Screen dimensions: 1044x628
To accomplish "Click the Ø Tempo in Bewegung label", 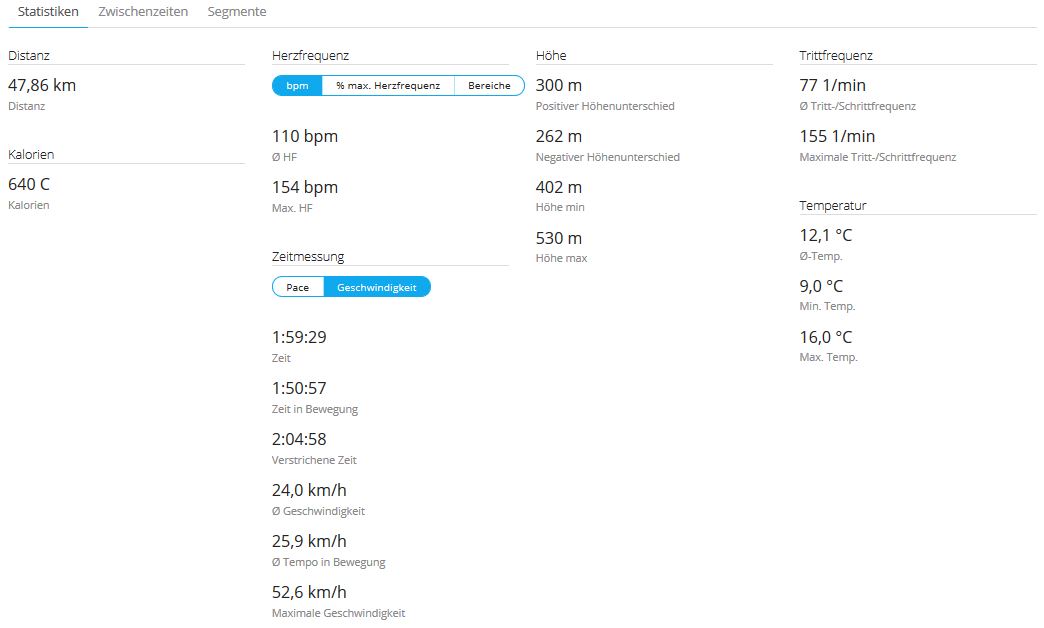I will pos(328,563).
